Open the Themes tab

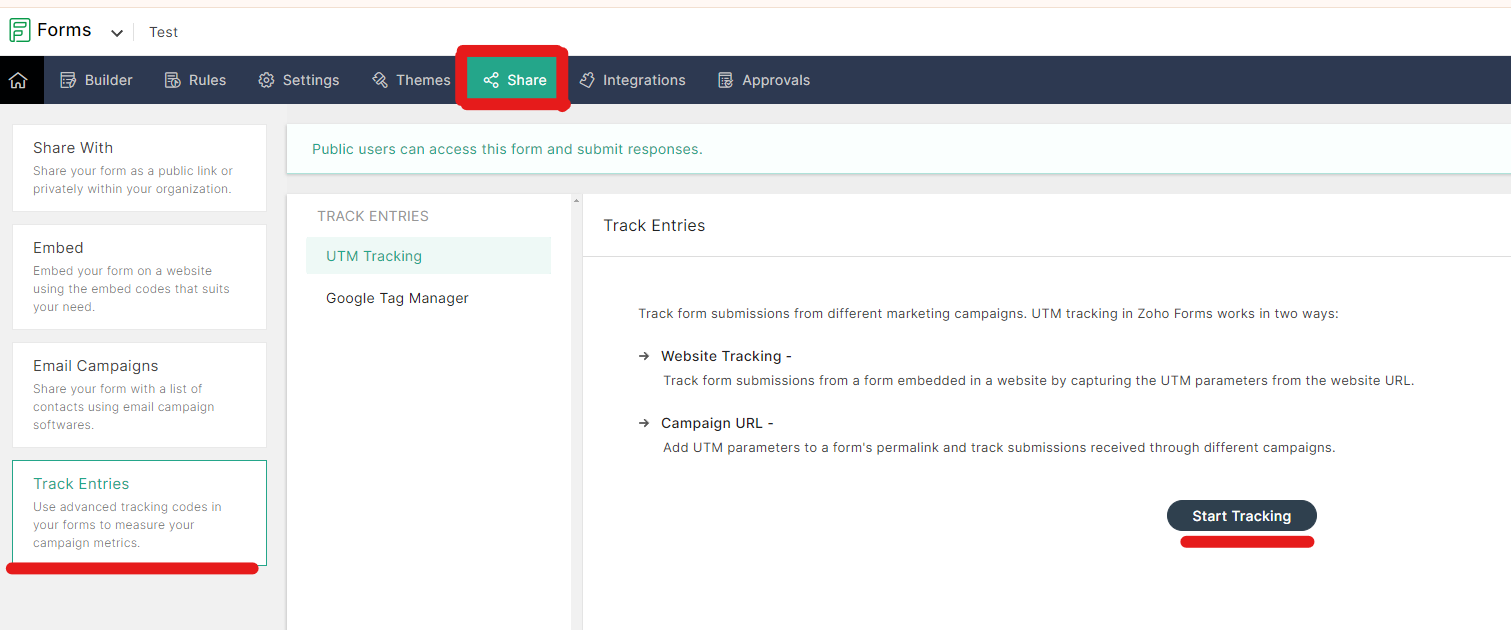[411, 80]
